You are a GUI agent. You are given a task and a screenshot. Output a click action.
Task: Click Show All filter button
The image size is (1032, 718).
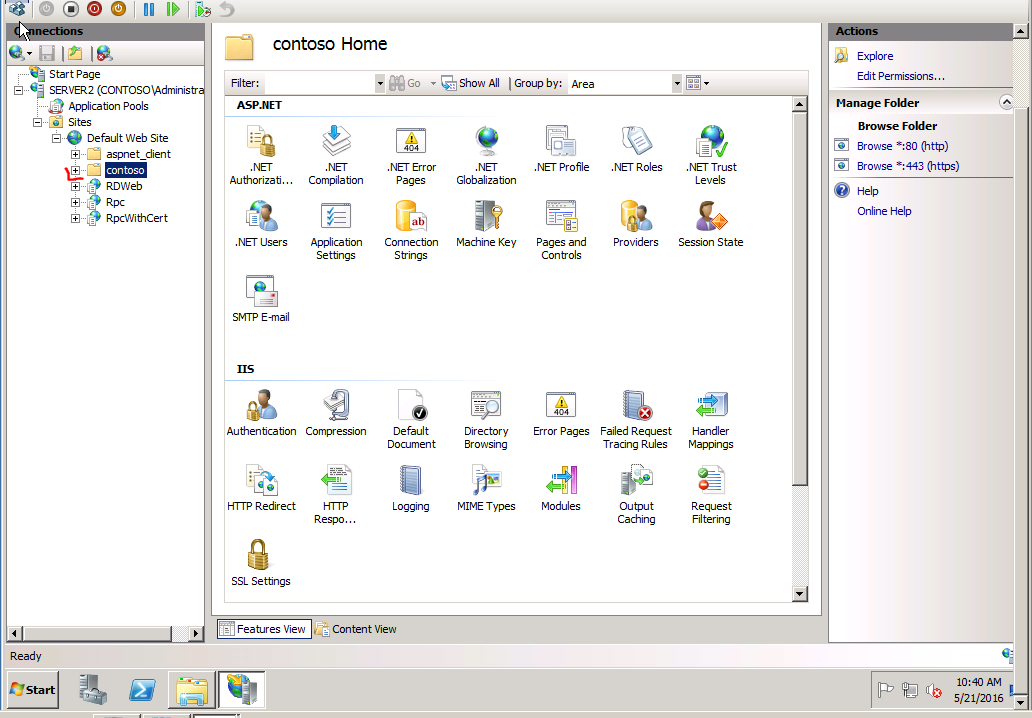(471, 84)
